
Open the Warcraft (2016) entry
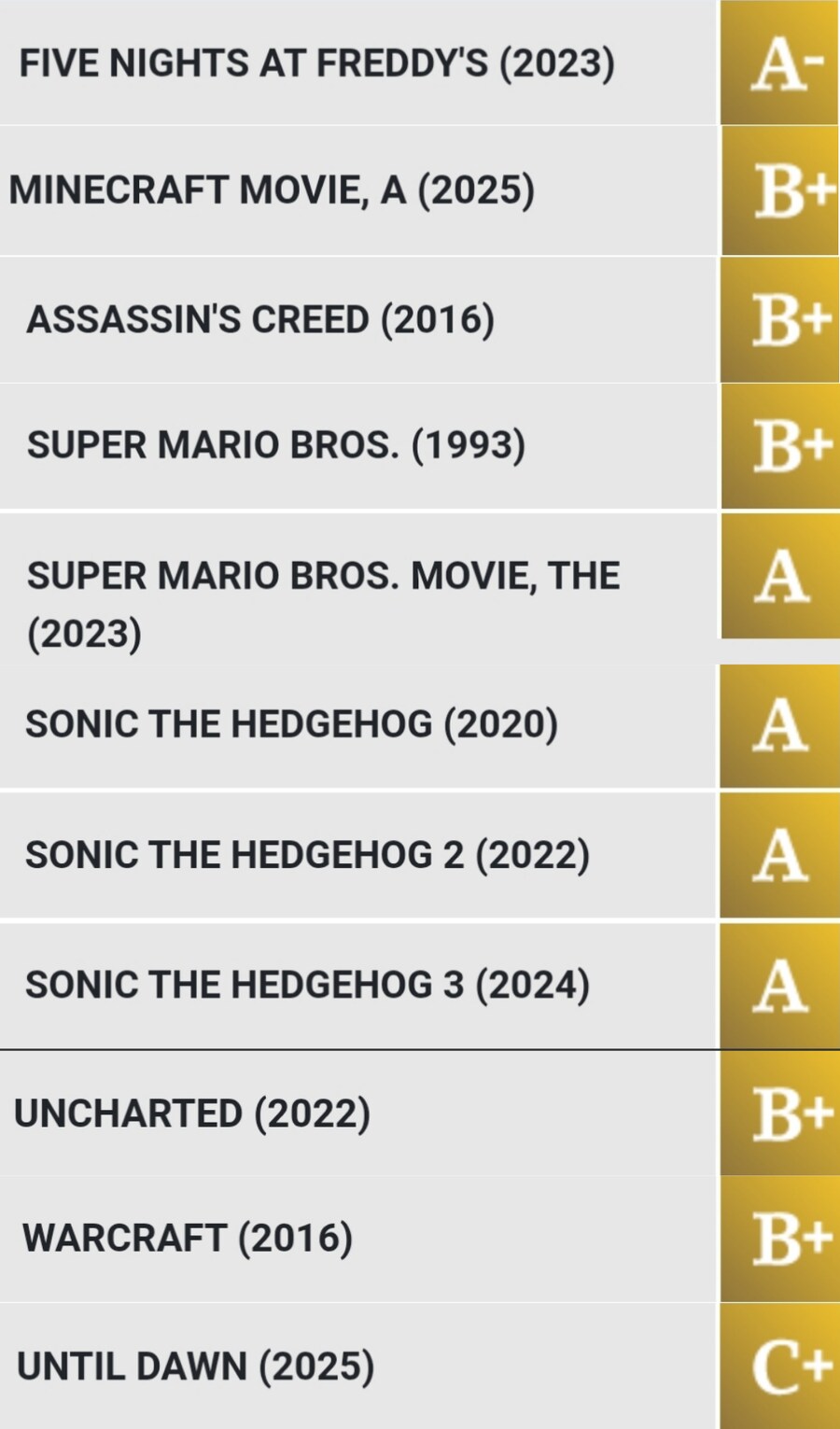[188, 1239]
